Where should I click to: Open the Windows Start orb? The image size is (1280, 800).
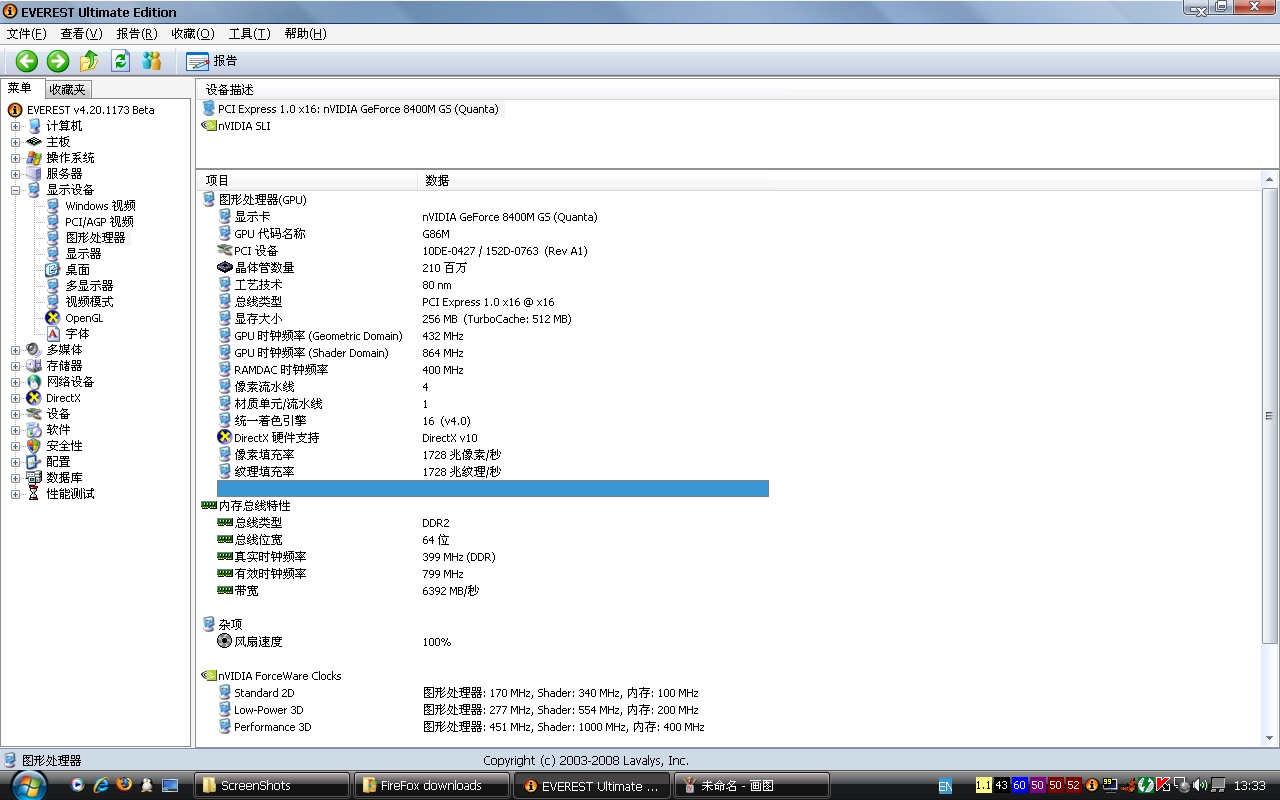tap(29, 784)
